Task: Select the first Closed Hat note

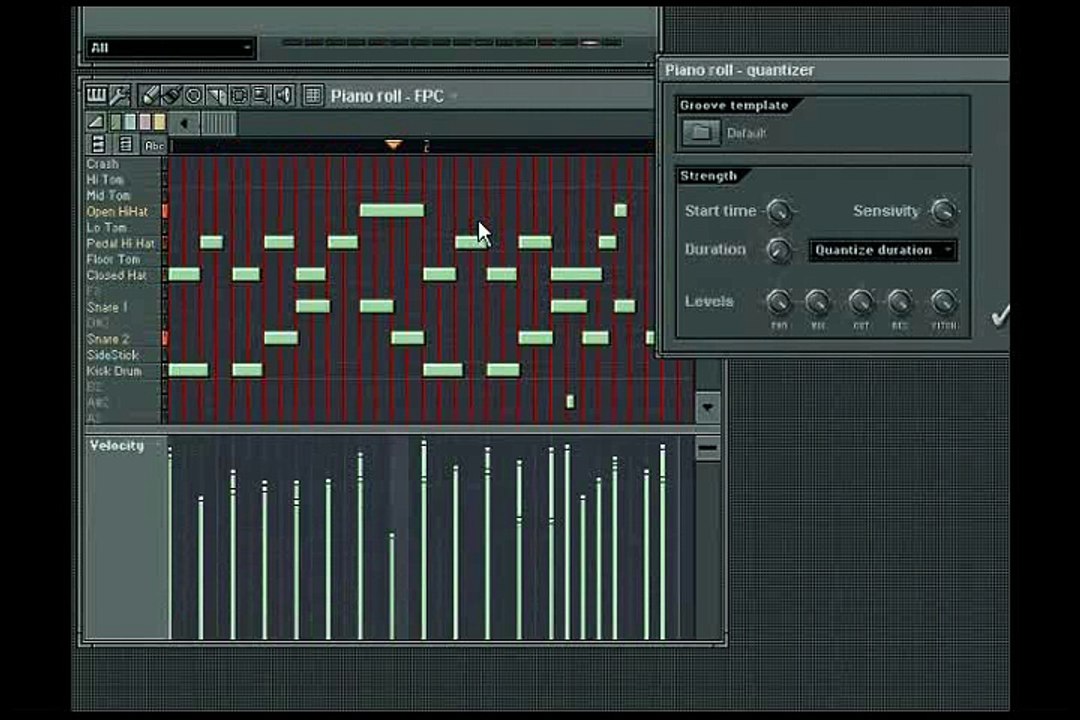Action: pyautogui.click(x=184, y=274)
